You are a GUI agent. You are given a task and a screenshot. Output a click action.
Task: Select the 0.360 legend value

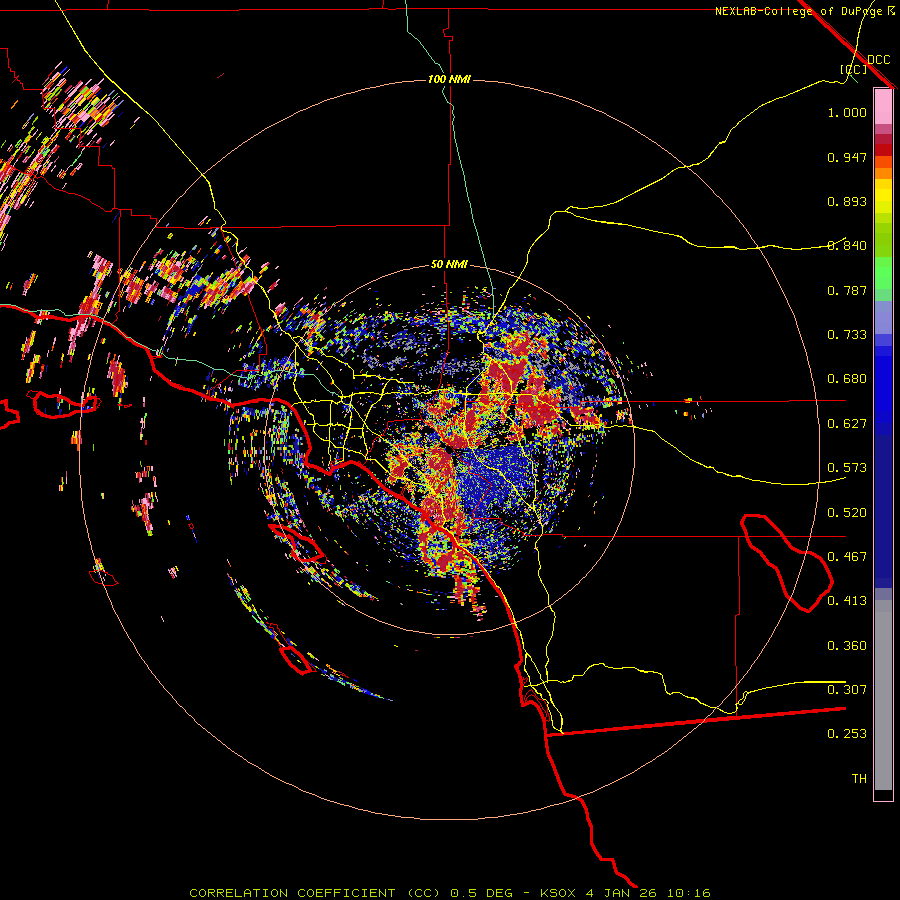point(847,646)
